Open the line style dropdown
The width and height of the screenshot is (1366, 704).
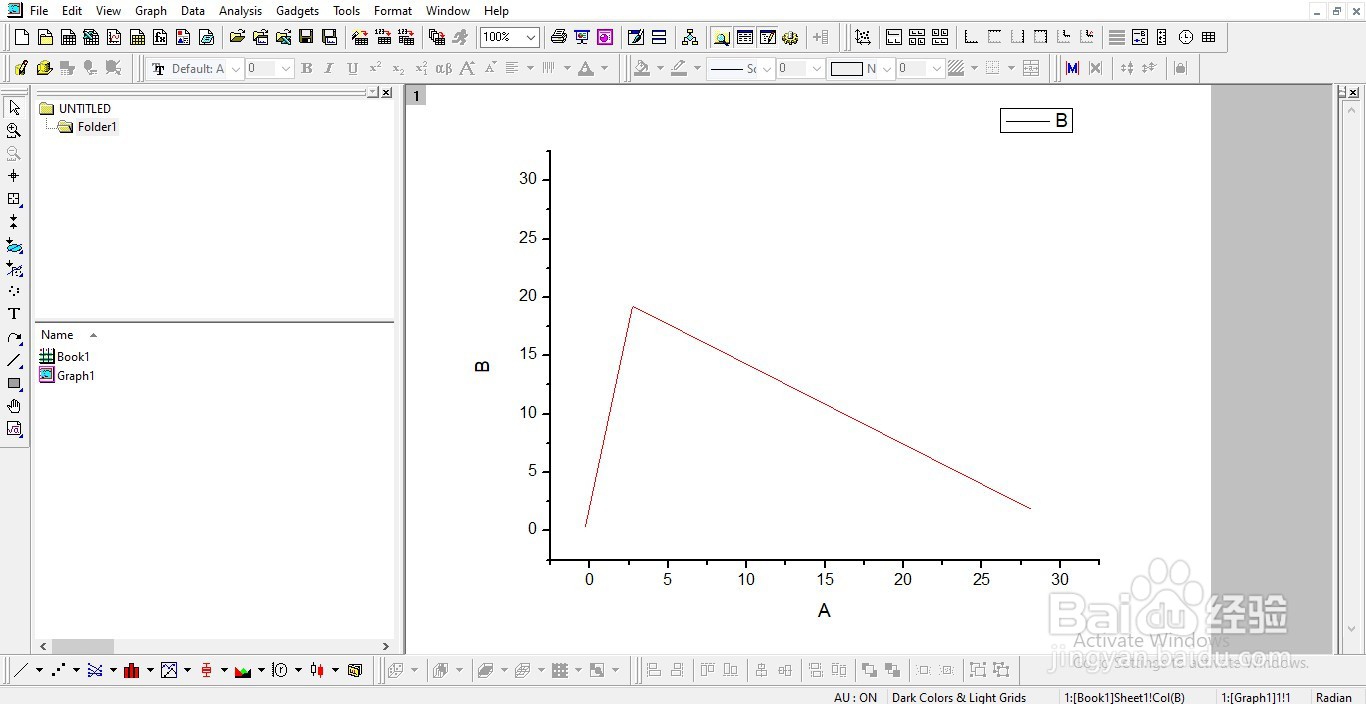(x=767, y=68)
